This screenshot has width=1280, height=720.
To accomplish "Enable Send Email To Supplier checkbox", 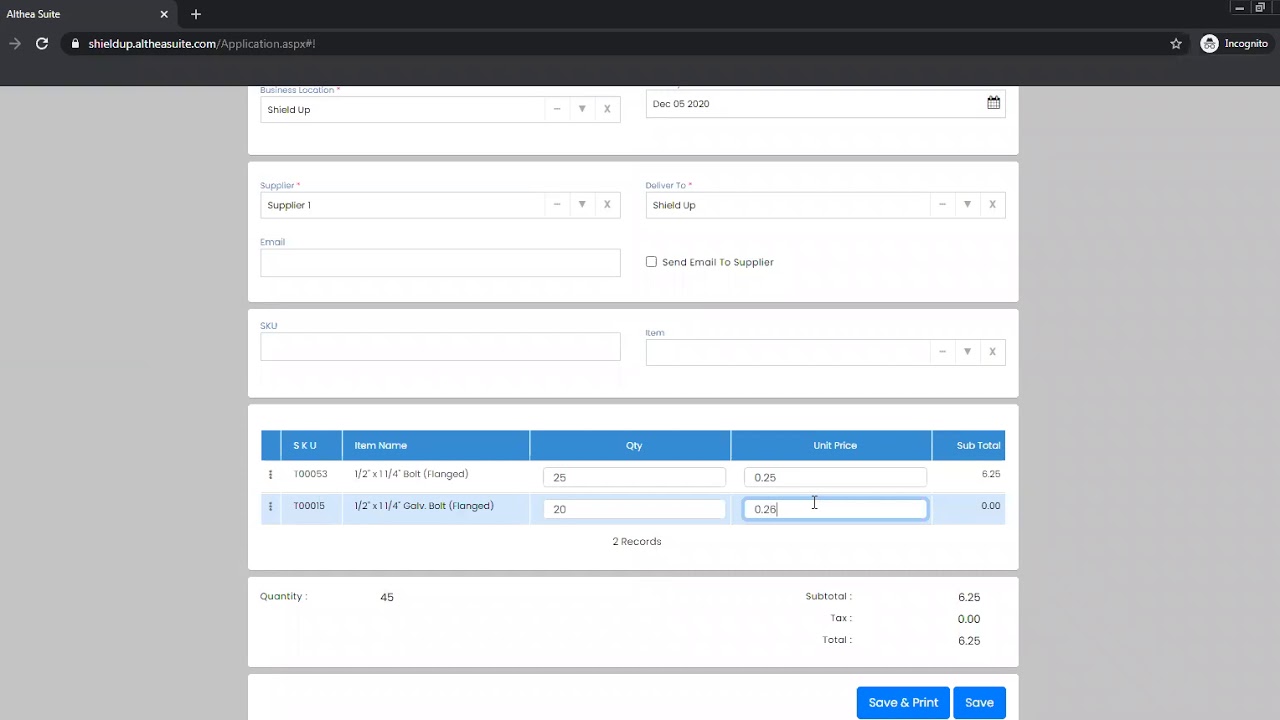I will point(651,262).
